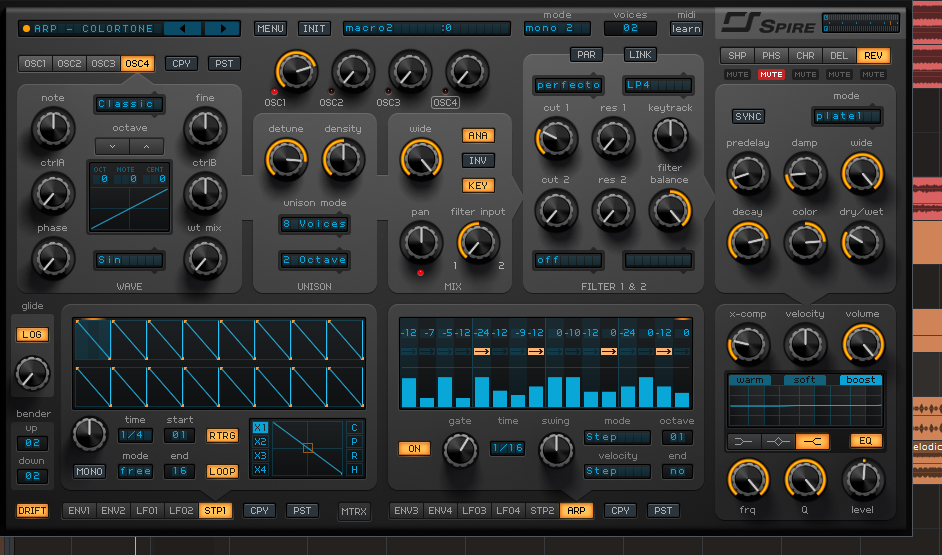
Task: Toggle the DRIFT button
Action: (32, 511)
